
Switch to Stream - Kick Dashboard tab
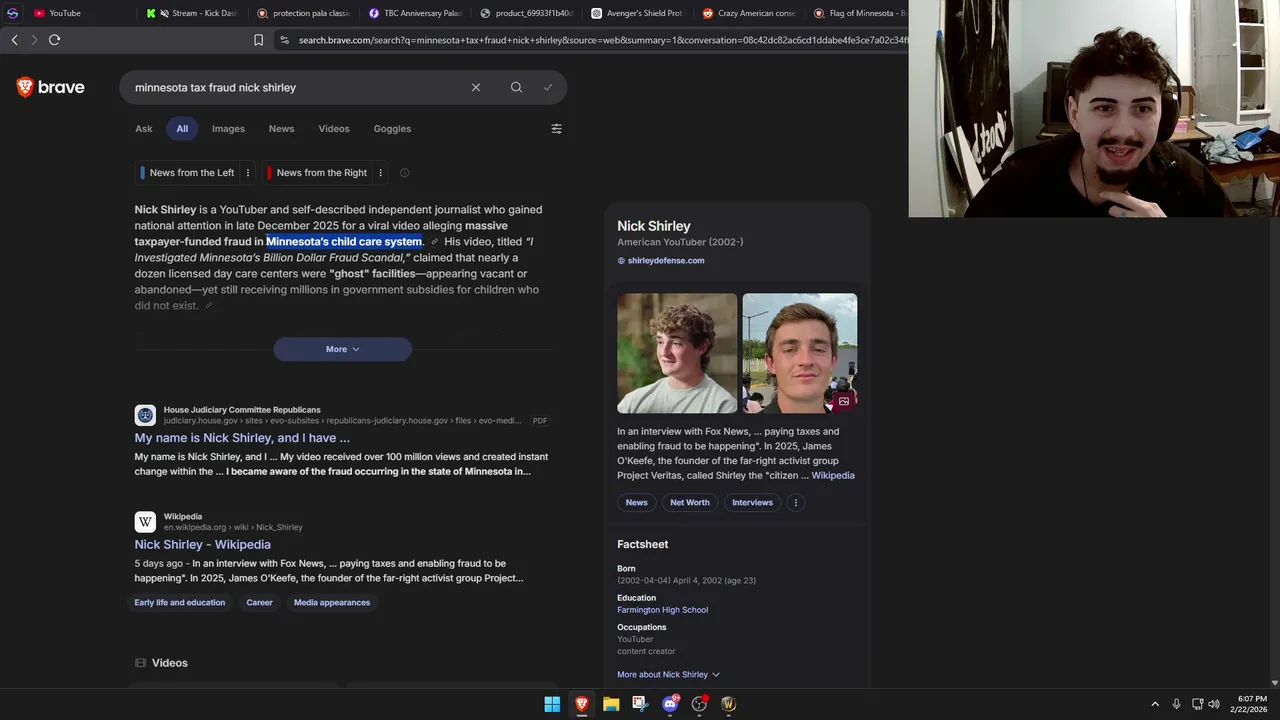point(191,13)
